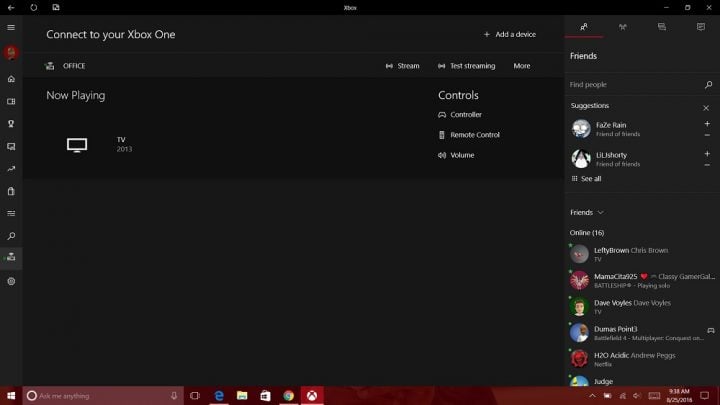The width and height of the screenshot is (720, 405).
Task: Open Store bag icon in sidebar
Action: click(11, 191)
